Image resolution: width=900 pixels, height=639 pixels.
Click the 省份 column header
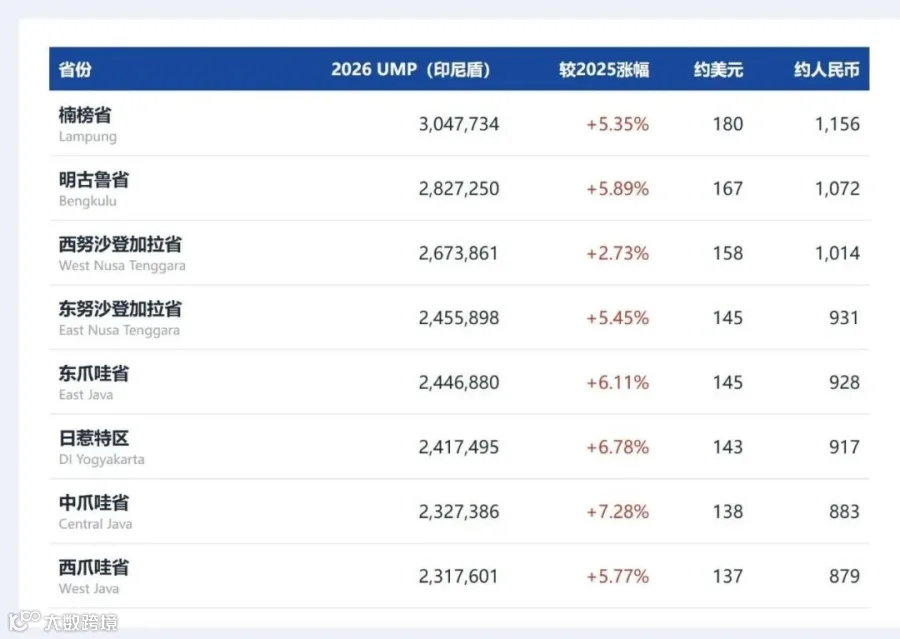click(75, 69)
